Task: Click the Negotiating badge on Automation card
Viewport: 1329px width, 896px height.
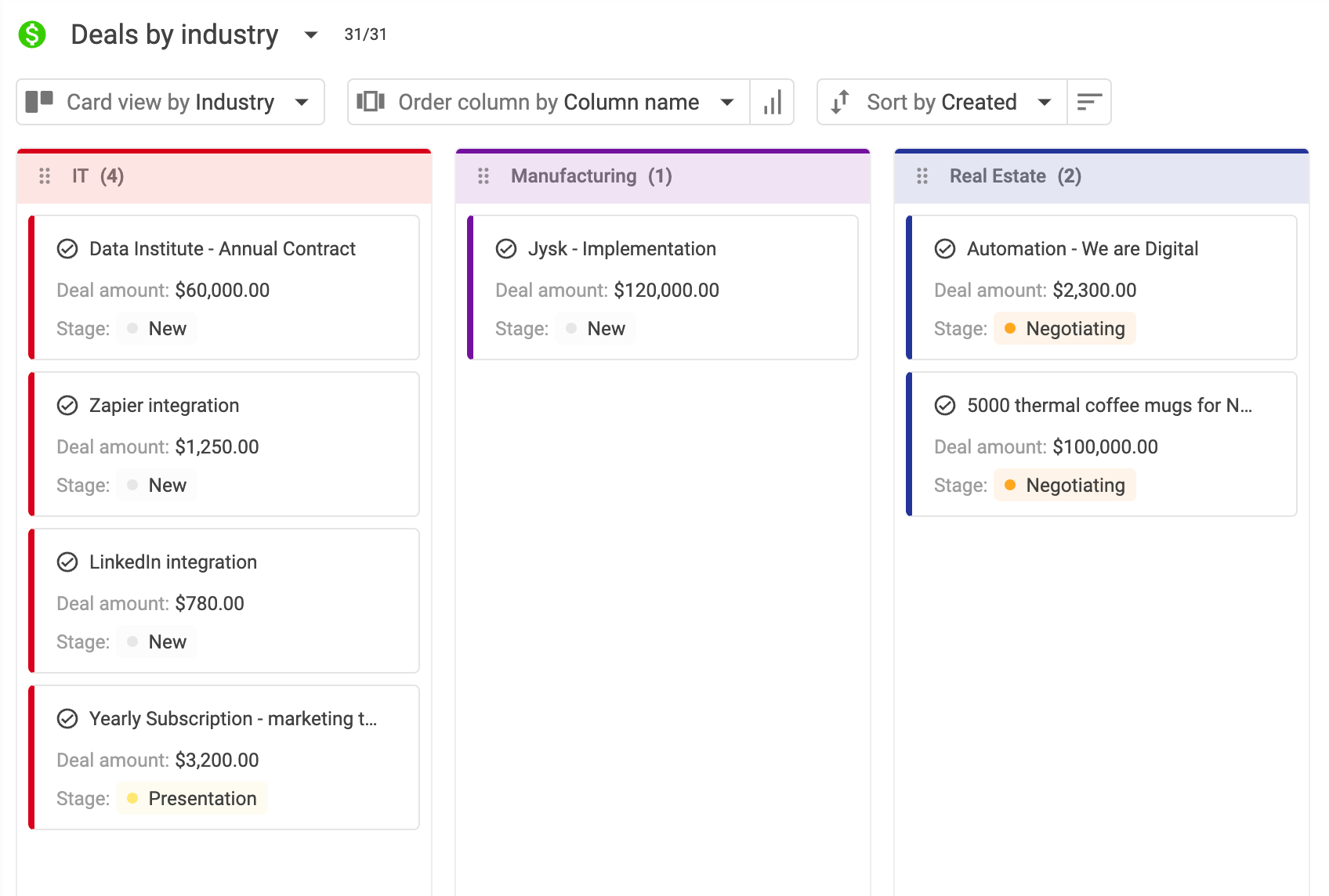Action: coord(1065,329)
